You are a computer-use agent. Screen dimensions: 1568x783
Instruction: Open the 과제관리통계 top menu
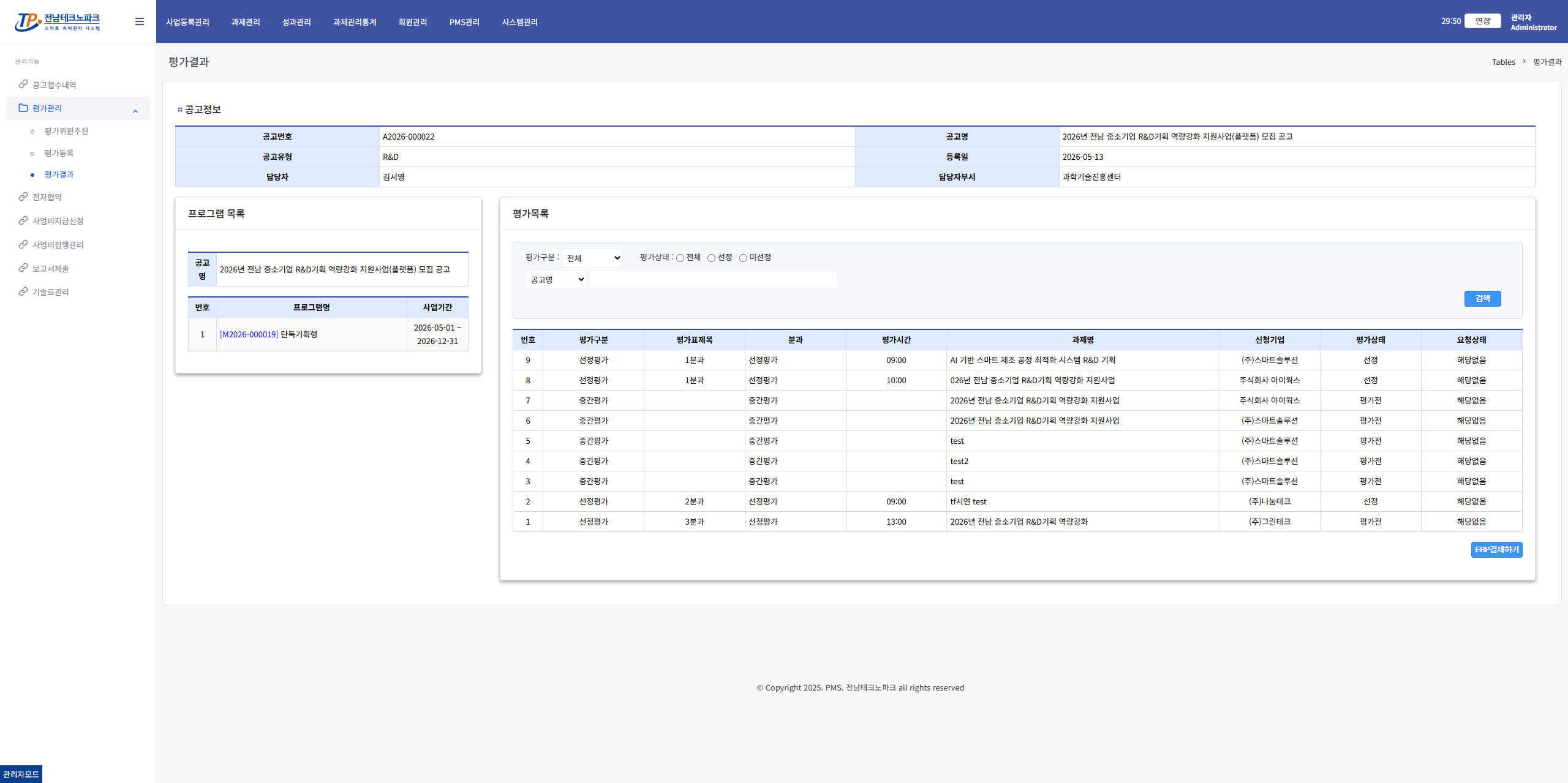[355, 22]
